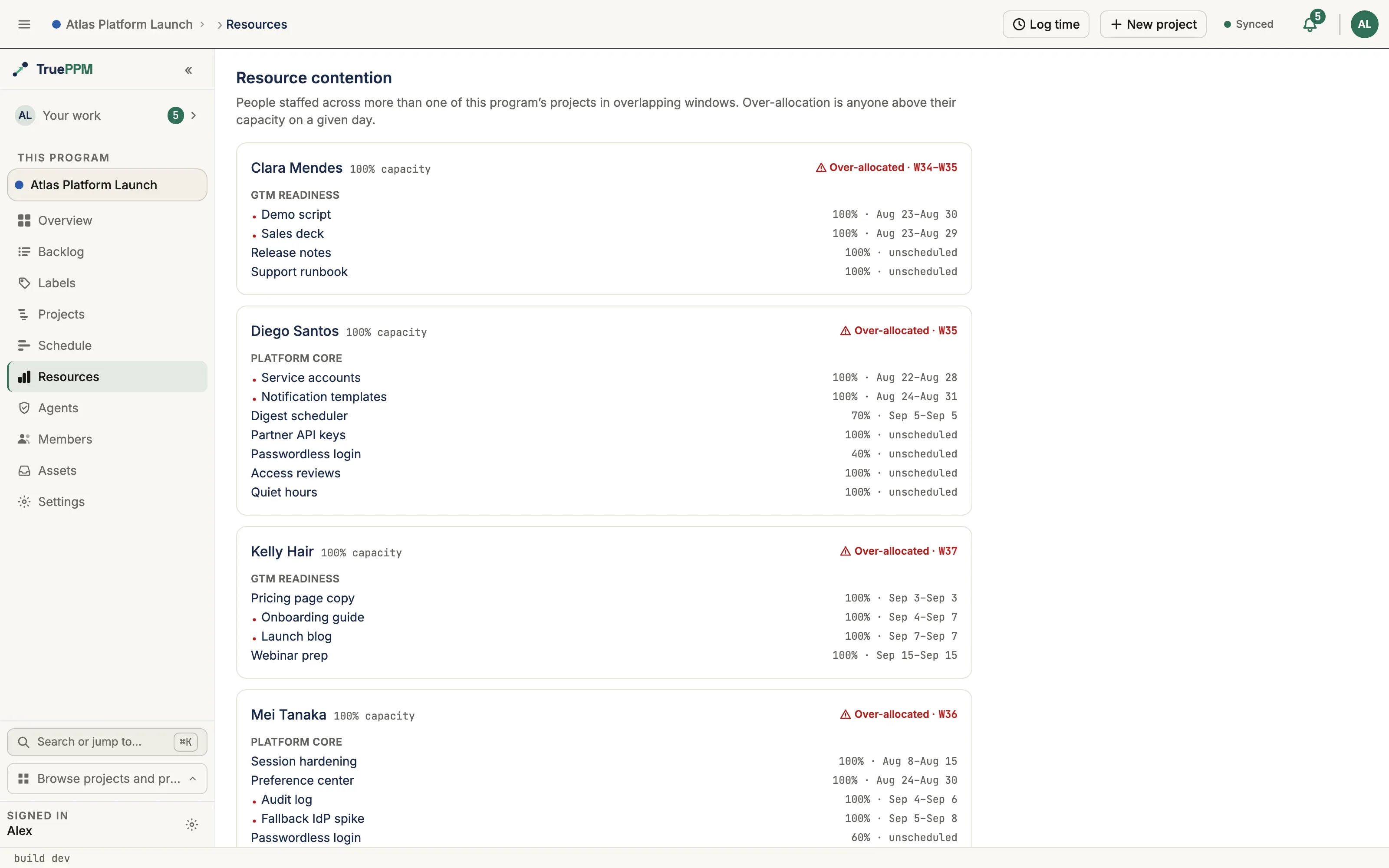
Task: Click the Log time button
Action: pyautogui.click(x=1046, y=24)
